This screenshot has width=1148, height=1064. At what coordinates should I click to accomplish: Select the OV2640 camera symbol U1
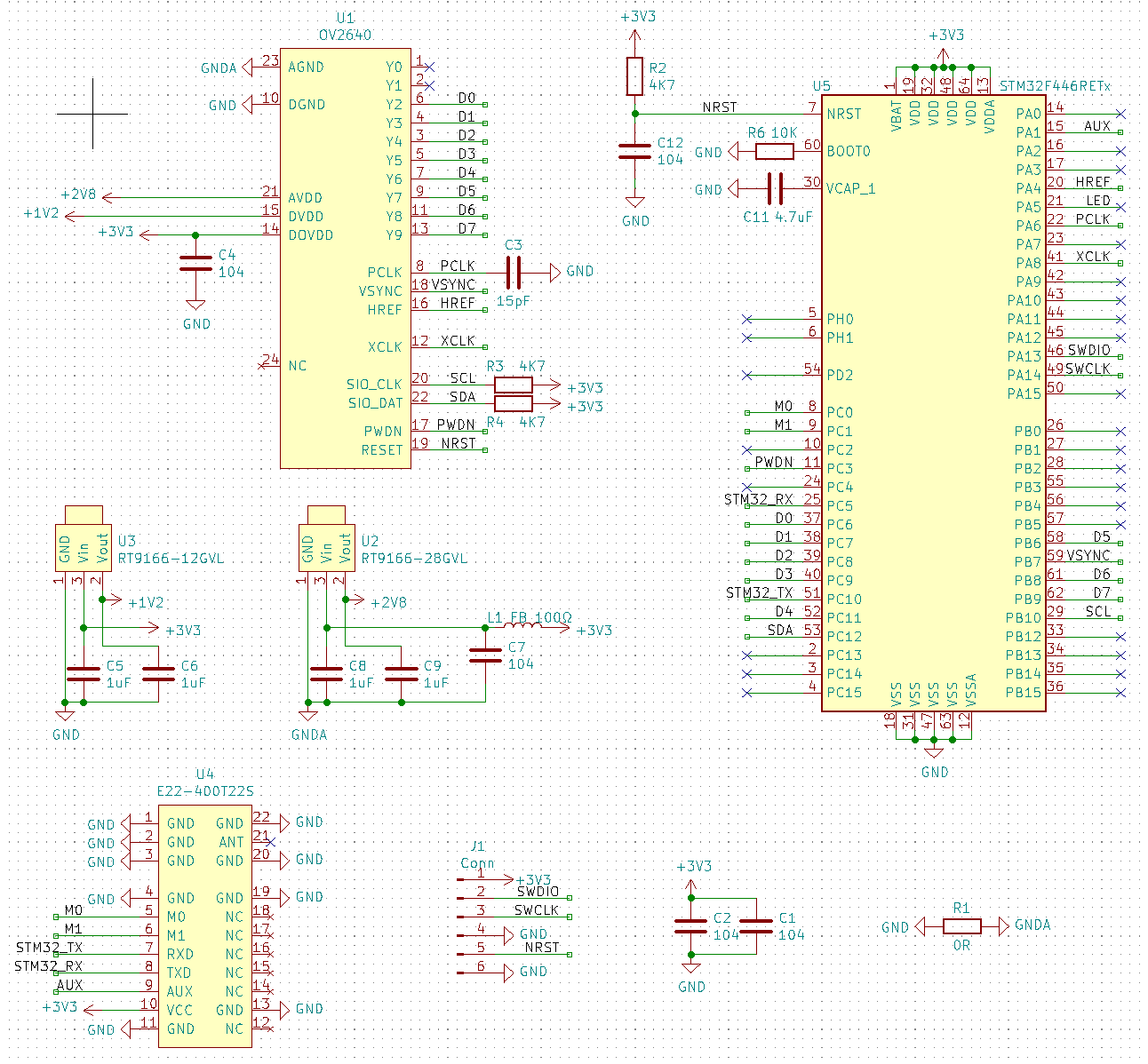coord(345,258)
